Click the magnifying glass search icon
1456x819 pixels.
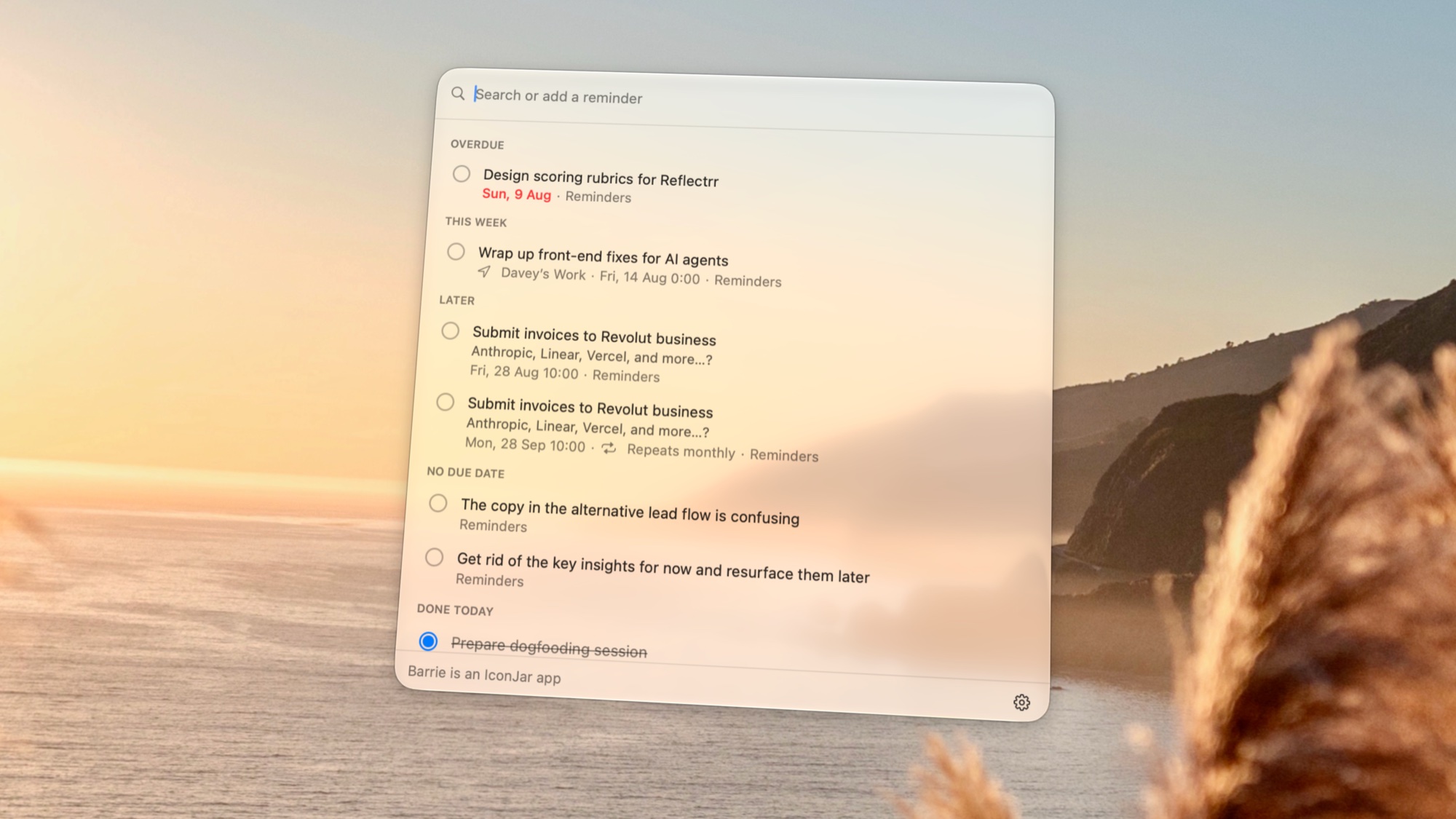(x=458, y=93)
